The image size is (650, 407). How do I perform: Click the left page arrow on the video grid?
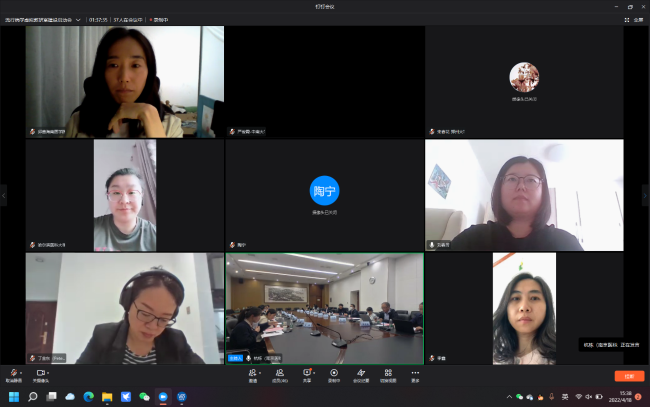(x=4, y=196)
